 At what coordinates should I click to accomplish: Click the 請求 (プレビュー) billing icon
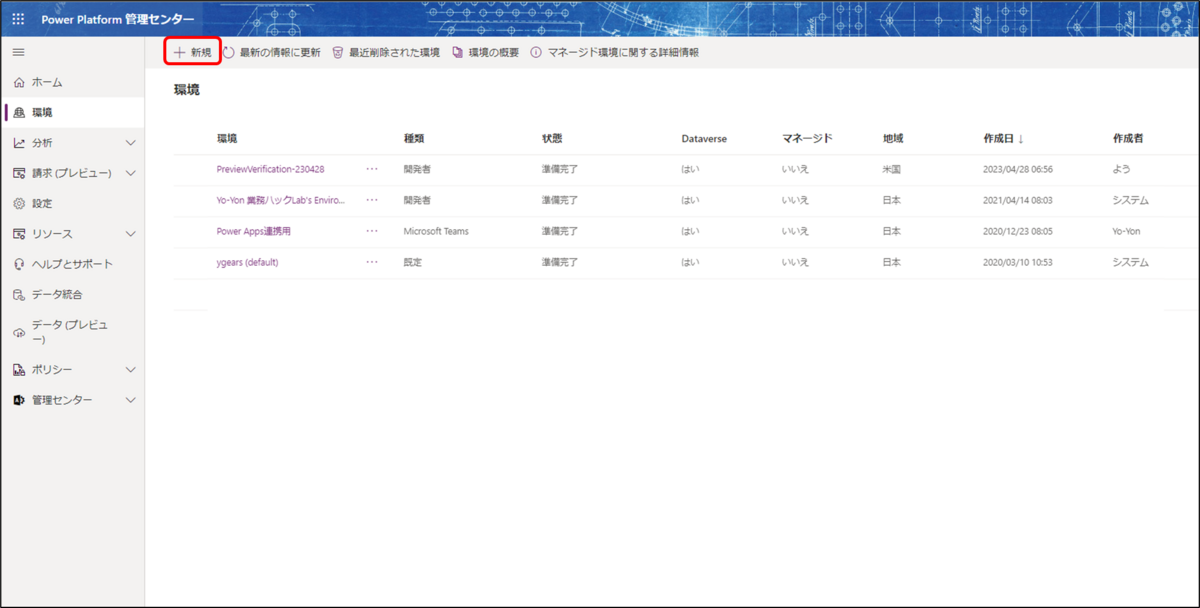(19, 173)
